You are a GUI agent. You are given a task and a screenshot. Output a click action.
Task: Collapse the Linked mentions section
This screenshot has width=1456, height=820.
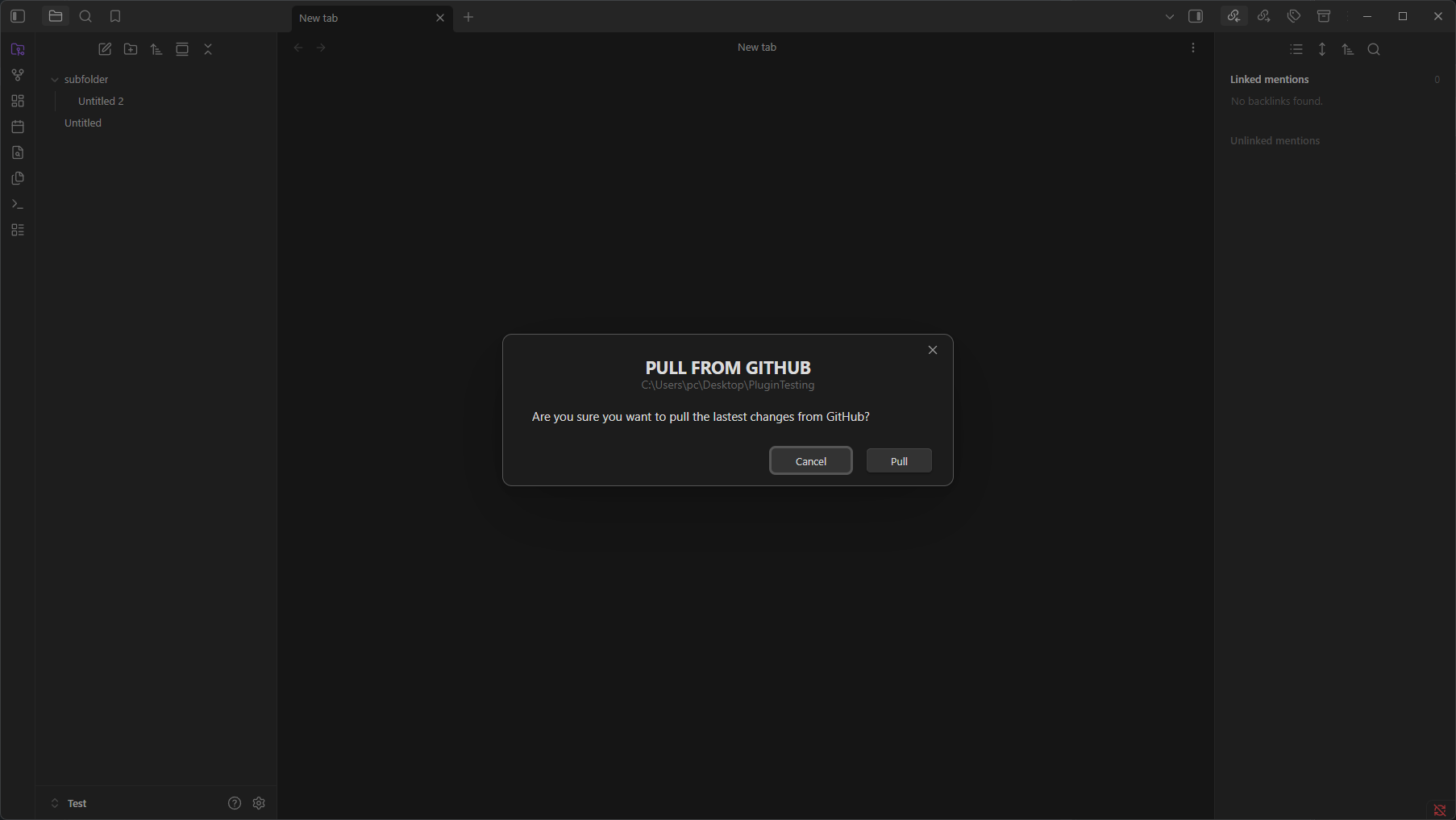1270,79
